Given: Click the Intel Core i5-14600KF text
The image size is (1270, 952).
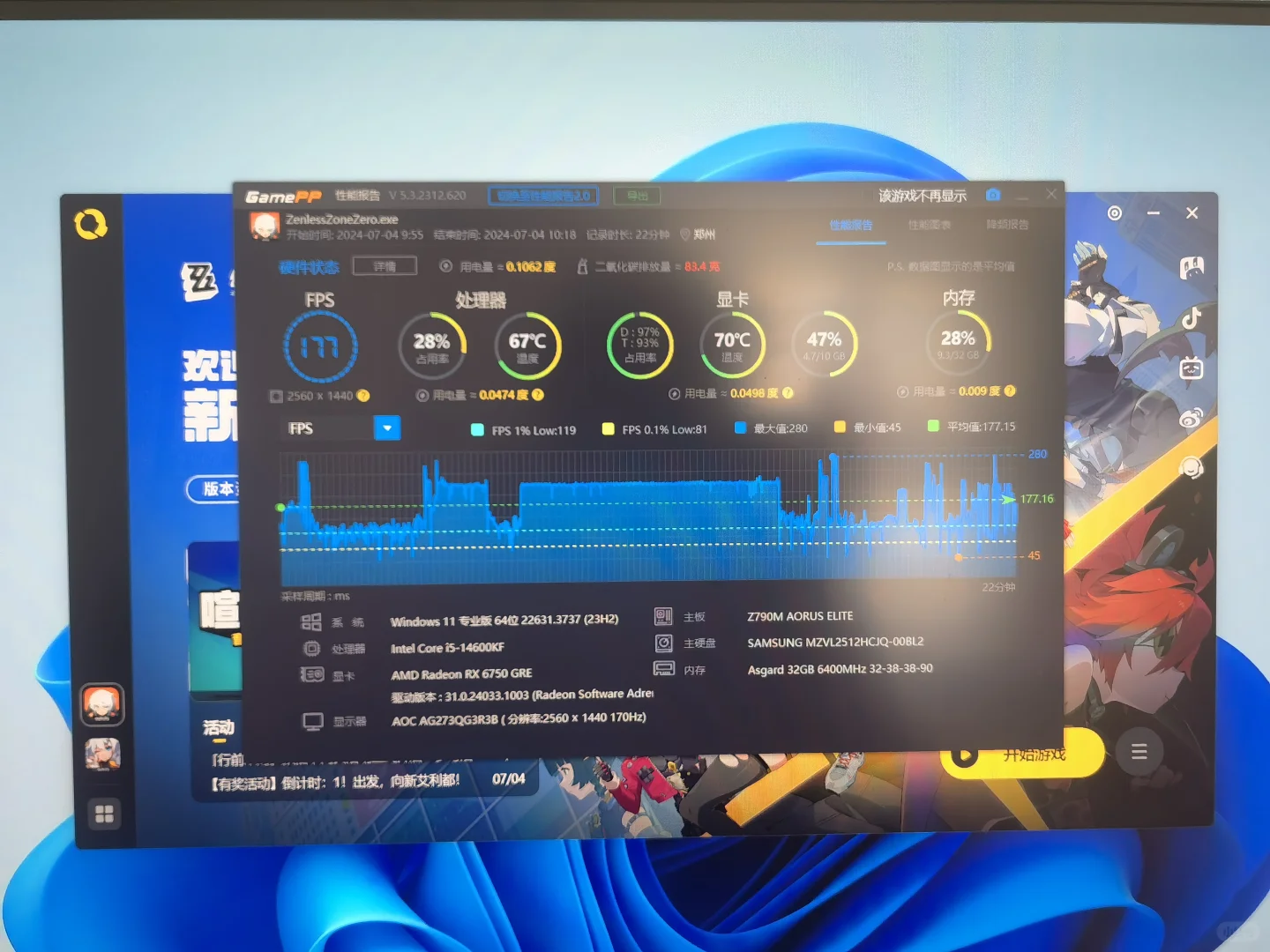Looking at the screenshot, I should tap(448, 648).
